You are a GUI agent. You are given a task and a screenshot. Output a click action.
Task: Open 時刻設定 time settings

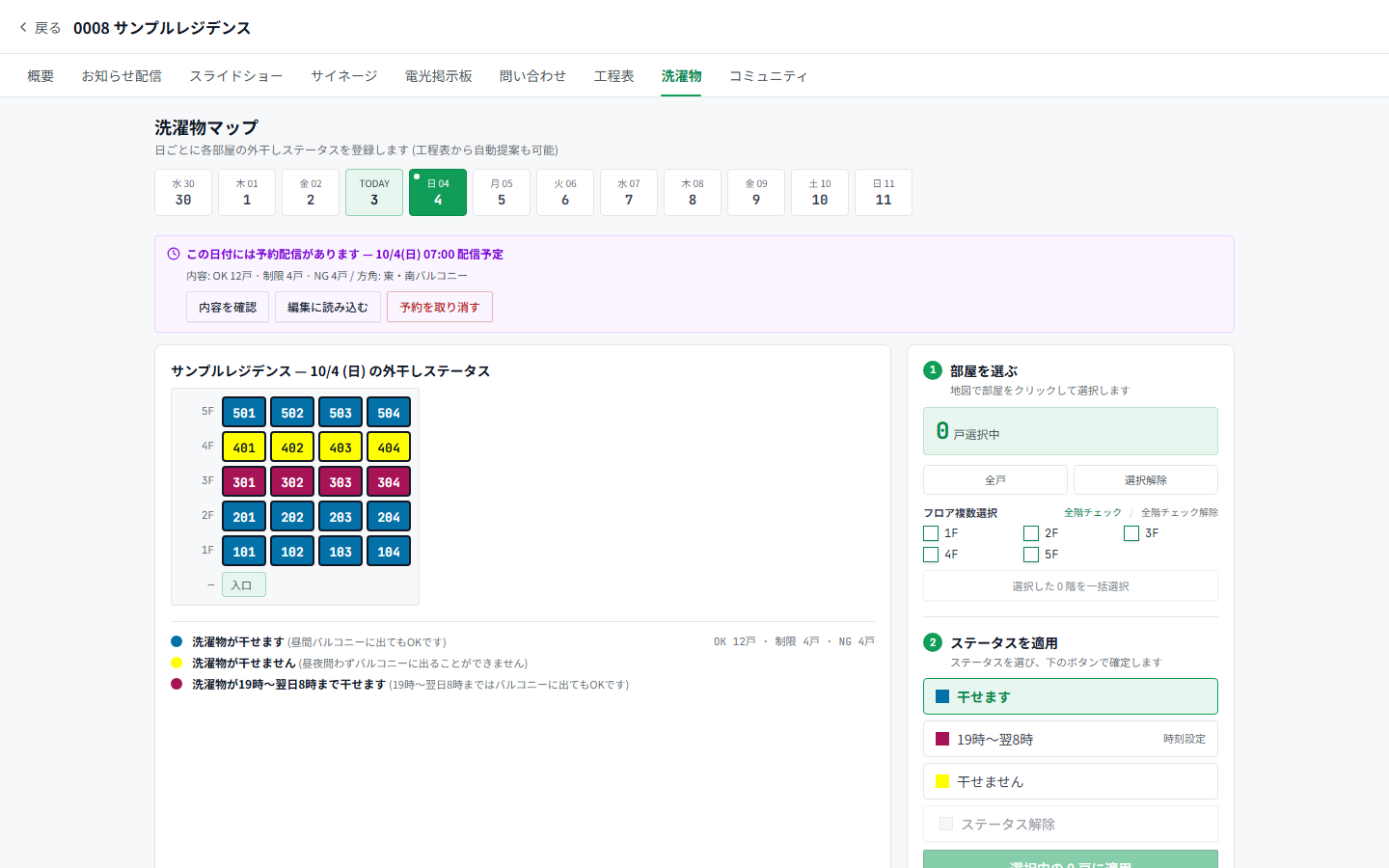tap(1185, 739)
